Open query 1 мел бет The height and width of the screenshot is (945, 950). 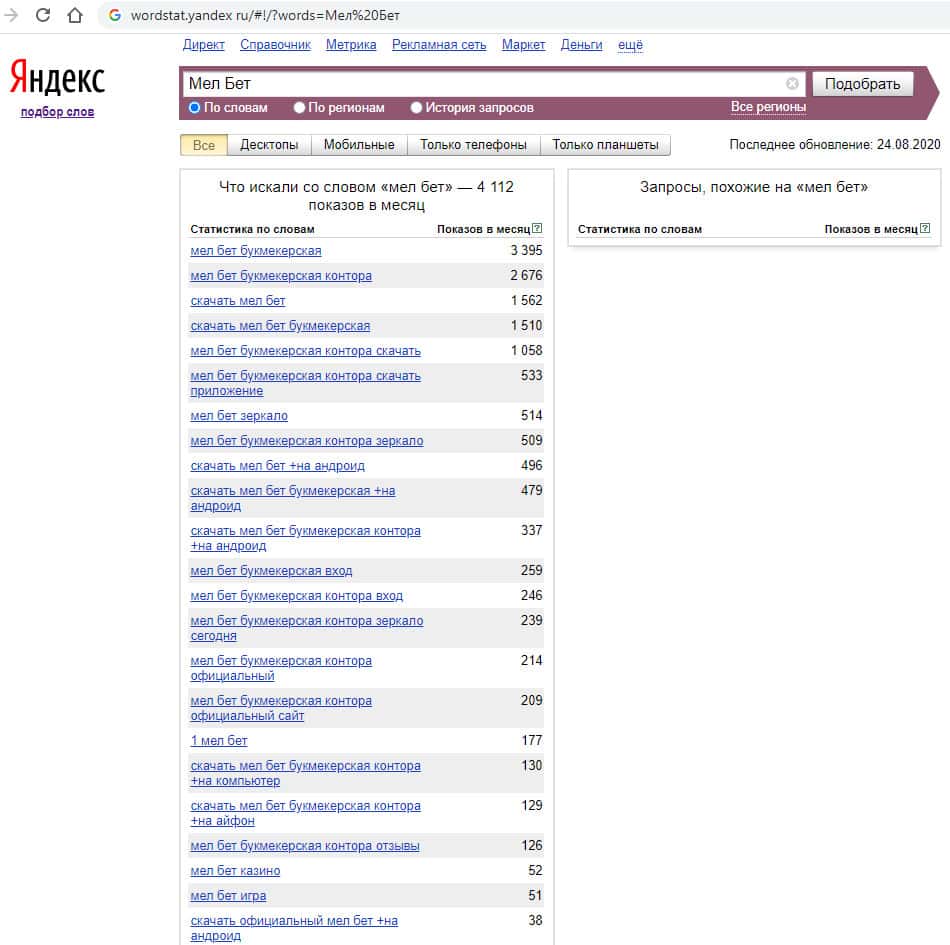click(219, 740)
